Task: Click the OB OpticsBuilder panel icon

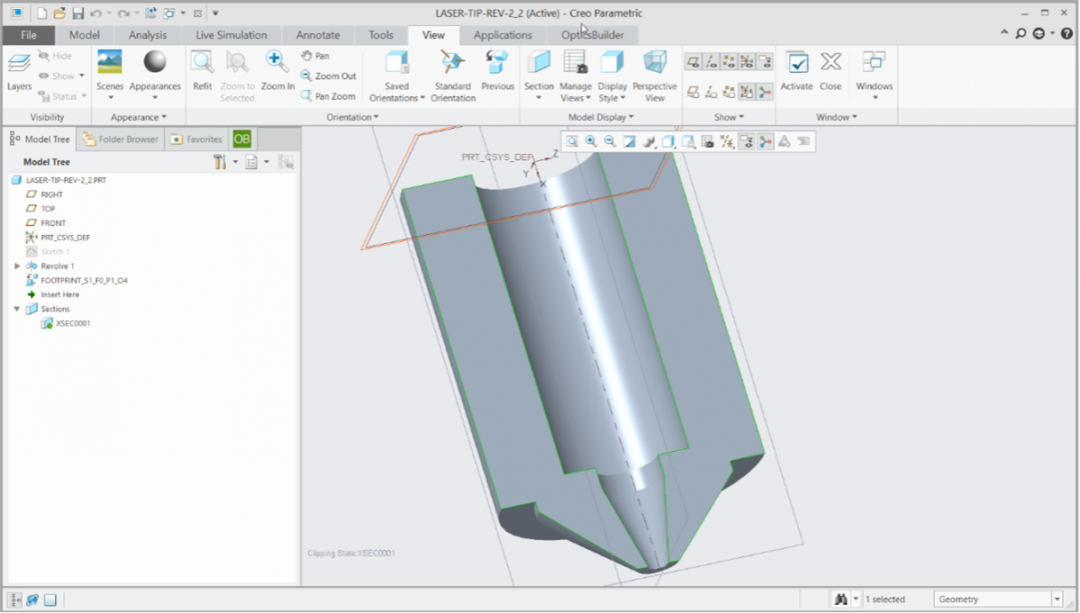Action: [x=242, y=139]
